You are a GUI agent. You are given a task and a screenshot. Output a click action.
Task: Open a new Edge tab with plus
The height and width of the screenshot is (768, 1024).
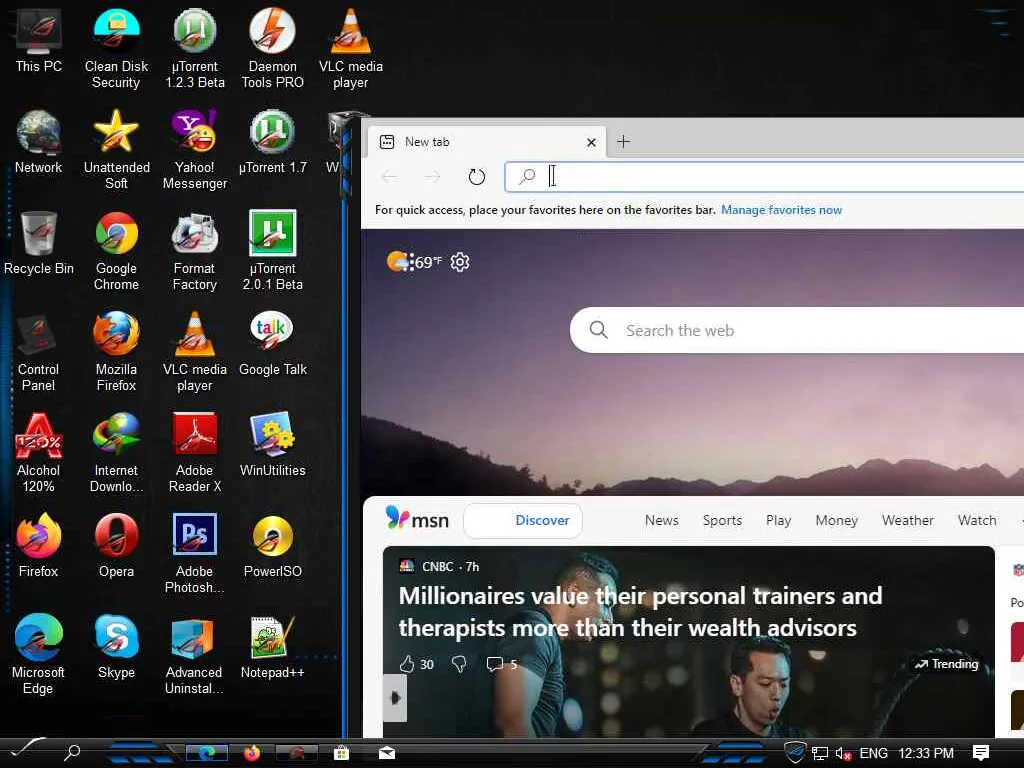click(x=624, y=142)
